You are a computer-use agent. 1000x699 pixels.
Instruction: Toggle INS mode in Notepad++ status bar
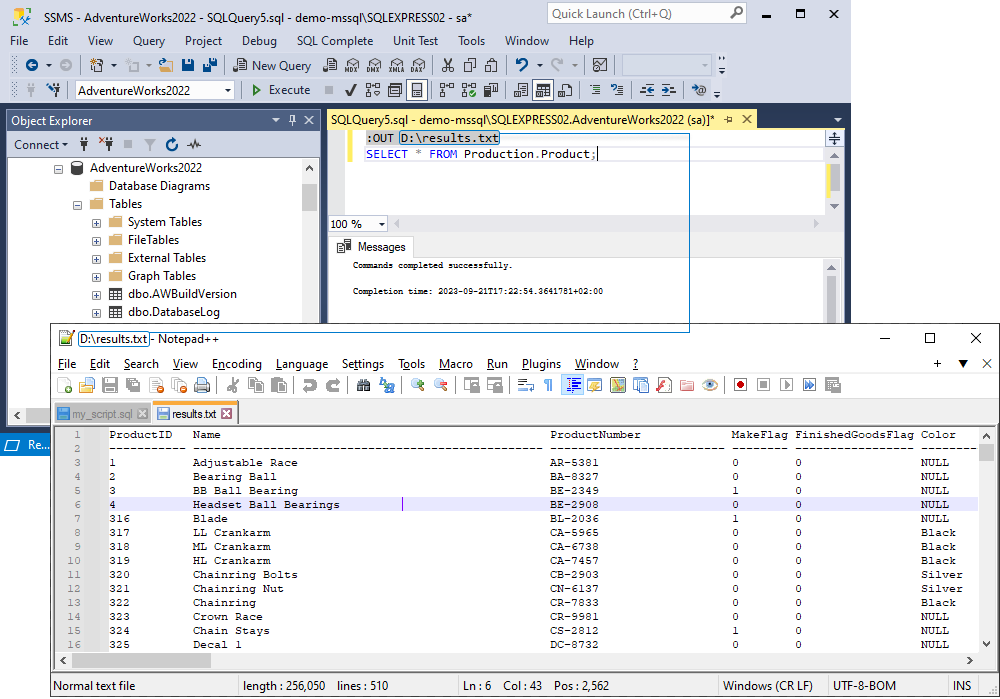pyautogui.click(x=962, y=686)
